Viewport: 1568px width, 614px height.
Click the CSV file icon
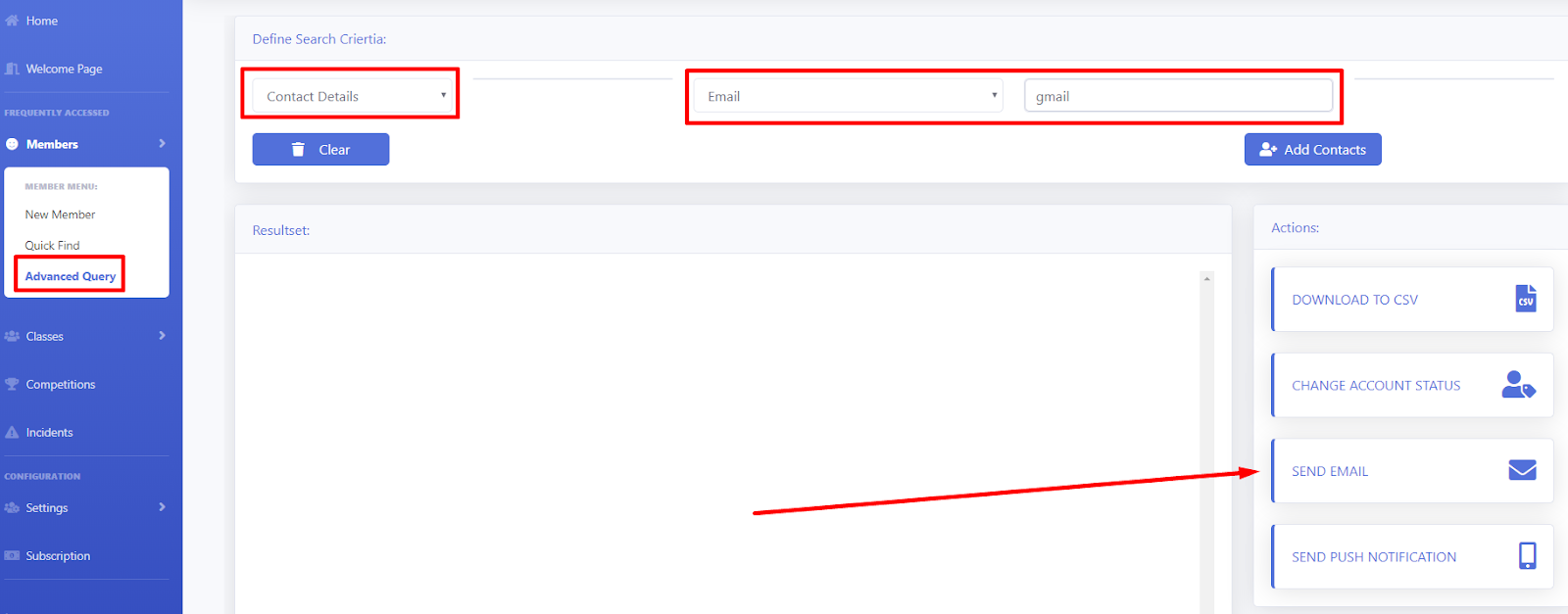tap(1526, 299)
